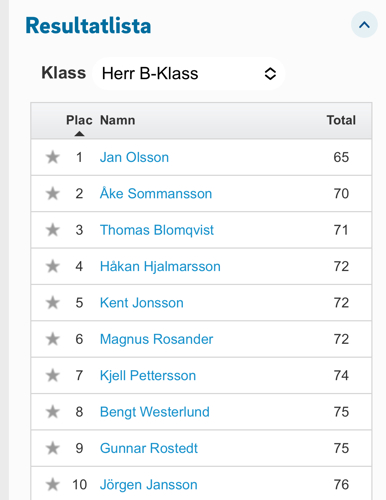The width and height of the screenshot is (386, 500).
Task: Collapse the Resultatlista section chevron
Action: (364, 25)
